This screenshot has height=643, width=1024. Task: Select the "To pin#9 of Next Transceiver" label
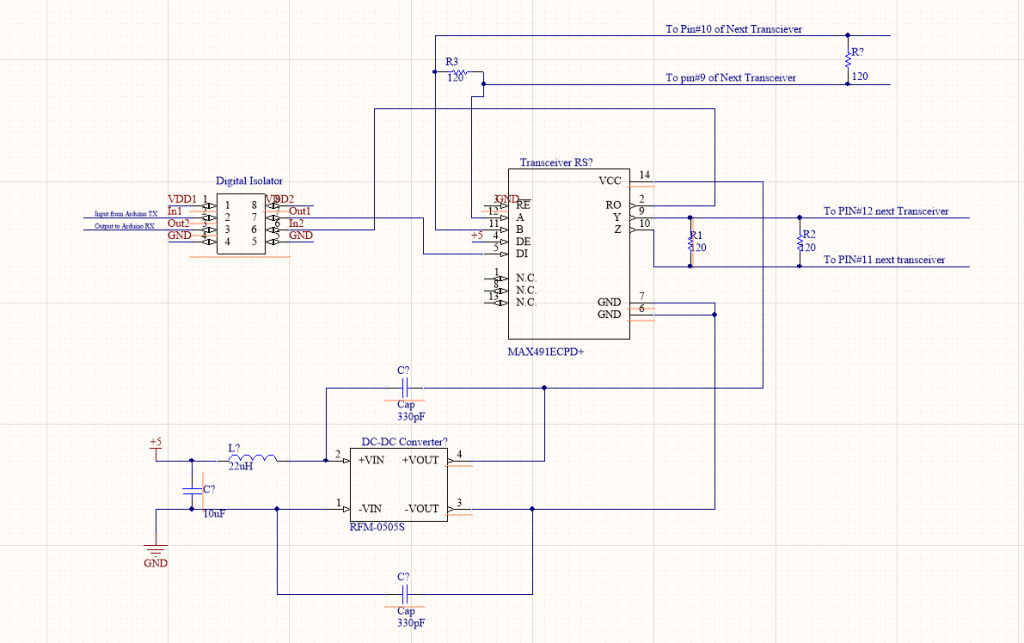click(x=730, y=78)
